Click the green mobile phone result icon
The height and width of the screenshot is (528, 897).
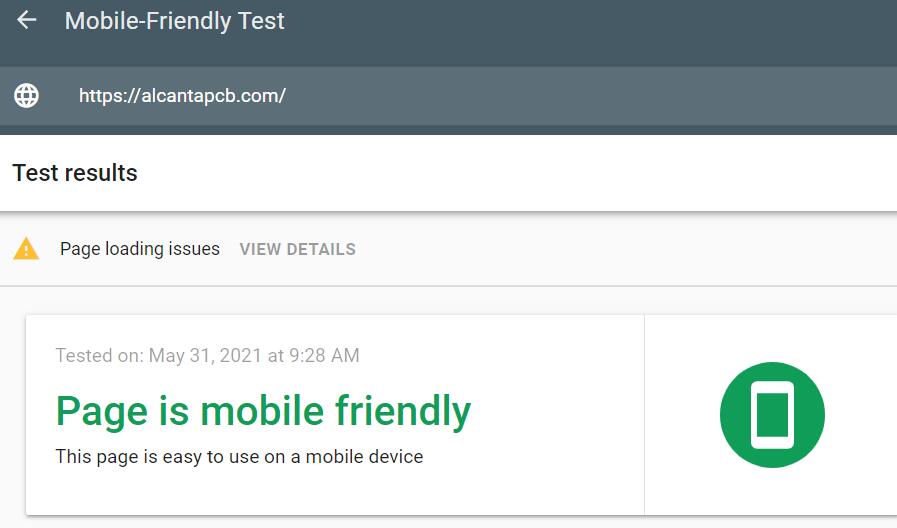(x=772, y=415)
